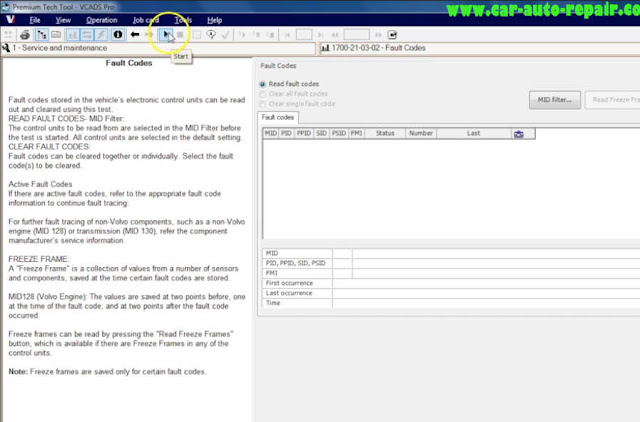Open the View menu
The image size is (640, 422).
click(63, 20)
